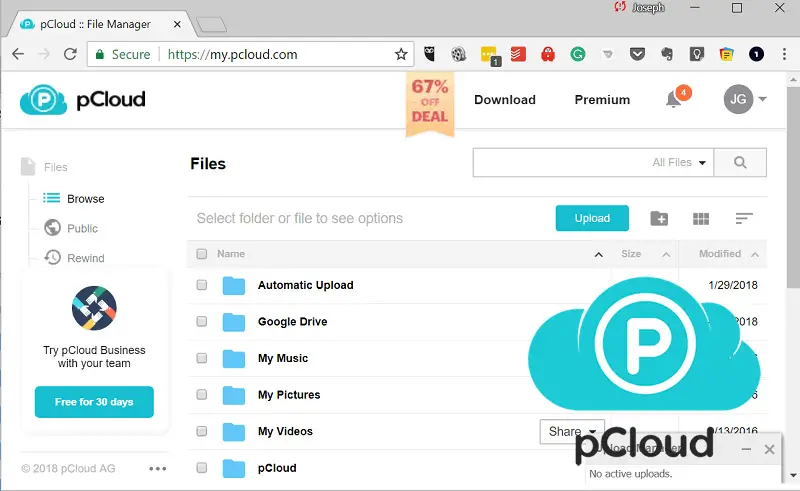This screenshot has height=491, width=800.
Task: Check the Automatic Upload row checkbox
Action: [x=202, y=285]
